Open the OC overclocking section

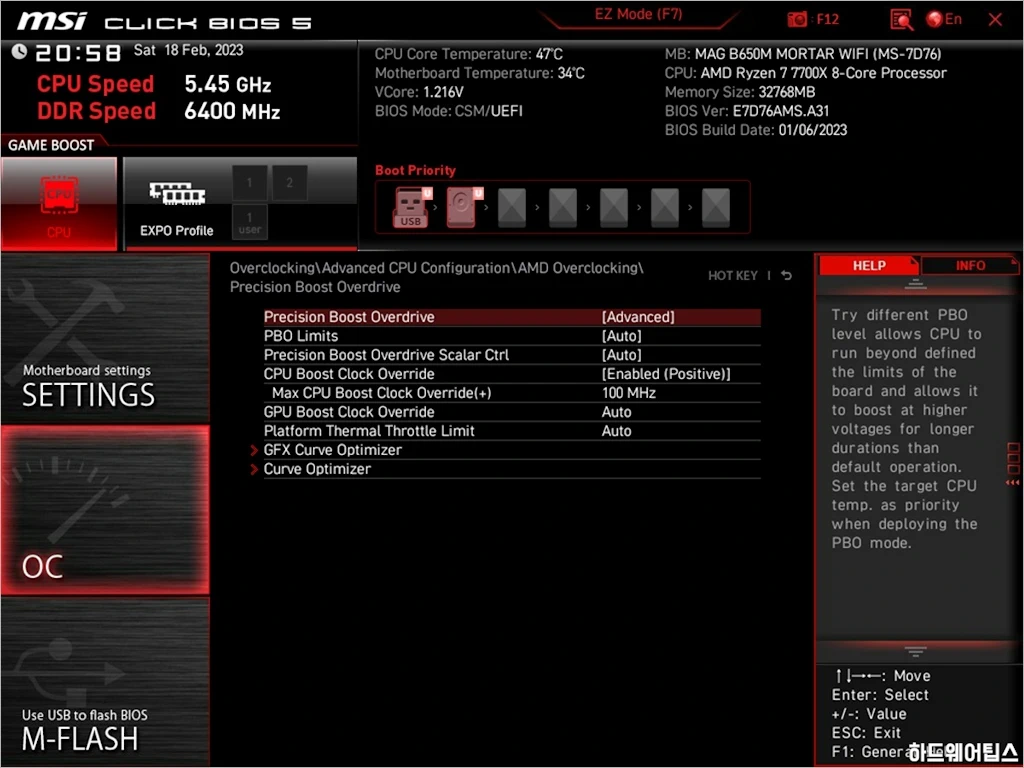(x=105, y=510)
